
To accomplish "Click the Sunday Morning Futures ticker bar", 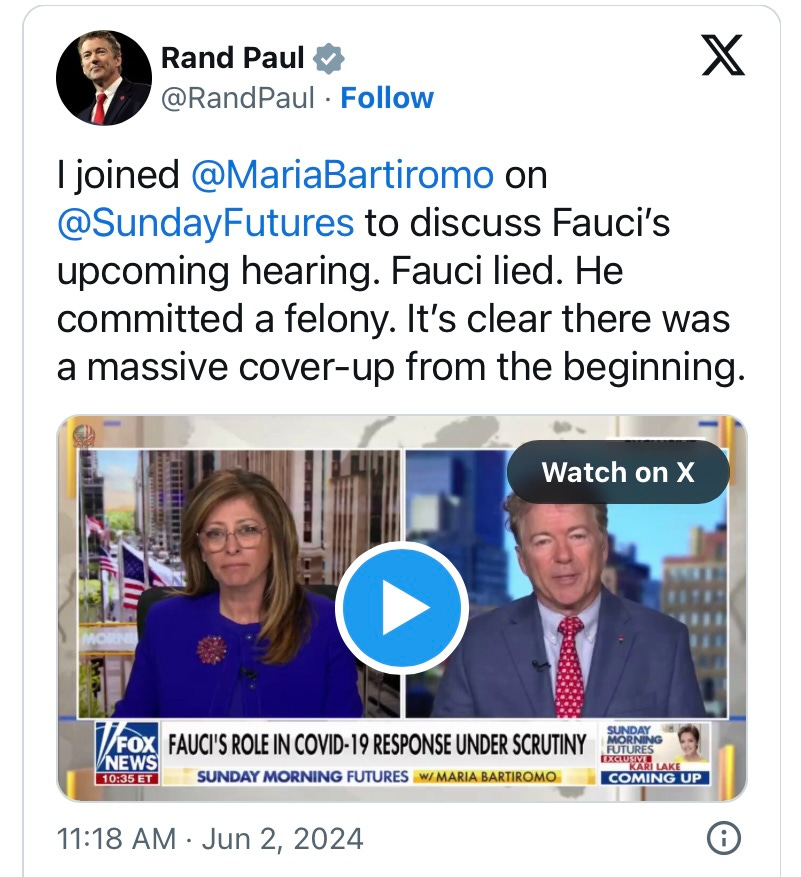I will (377, 776).
